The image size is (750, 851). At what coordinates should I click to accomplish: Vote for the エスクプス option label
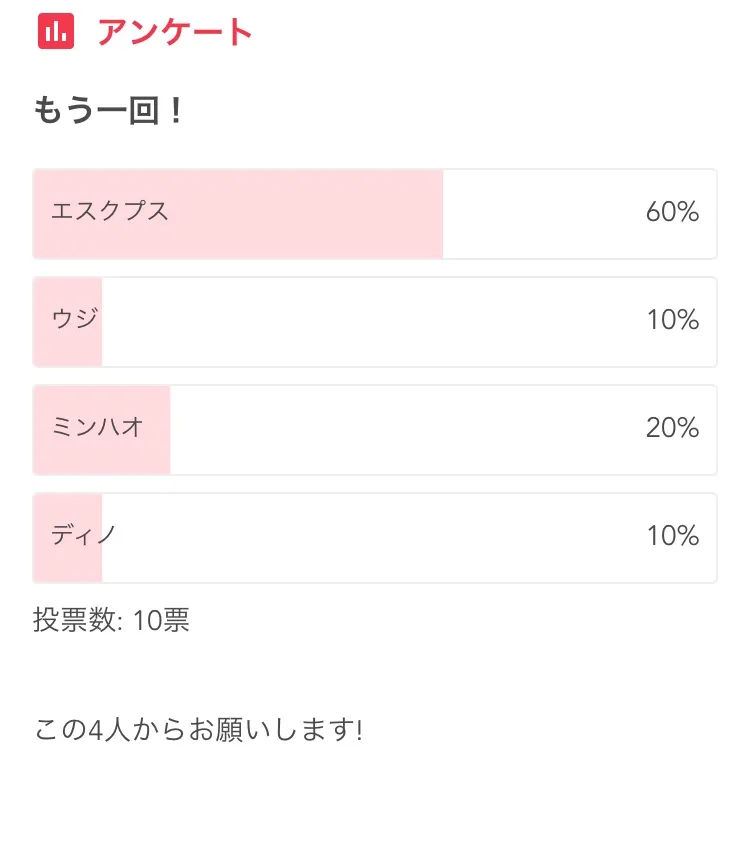pos(110,212)
